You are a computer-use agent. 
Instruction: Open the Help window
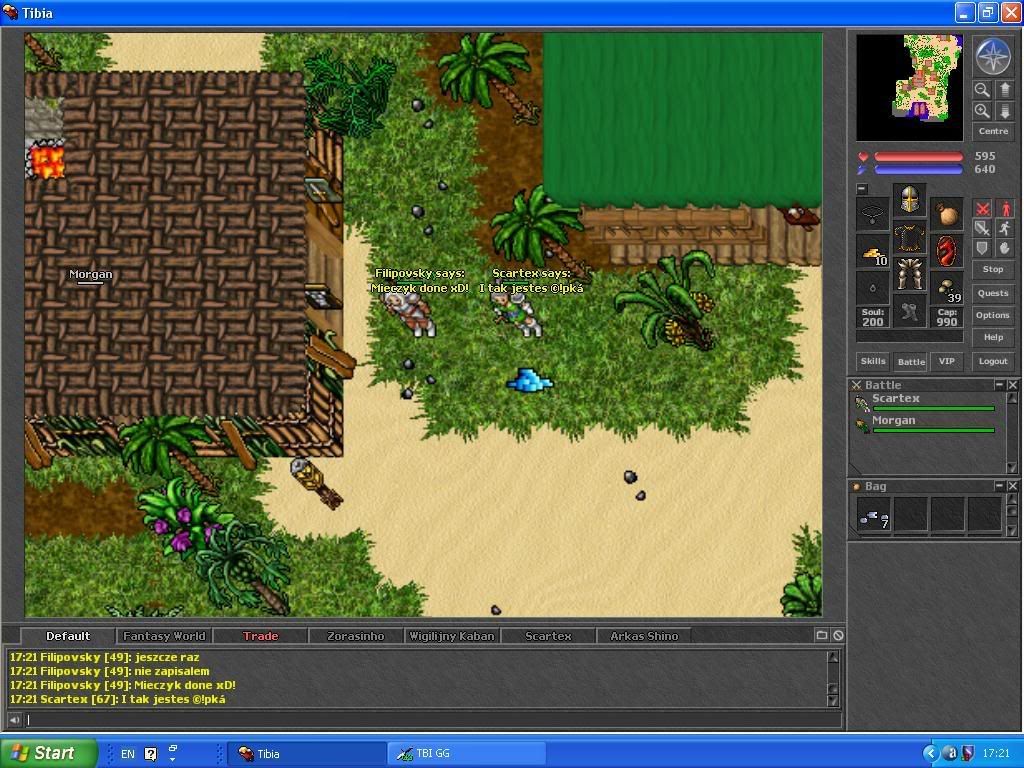click(993, 338)
